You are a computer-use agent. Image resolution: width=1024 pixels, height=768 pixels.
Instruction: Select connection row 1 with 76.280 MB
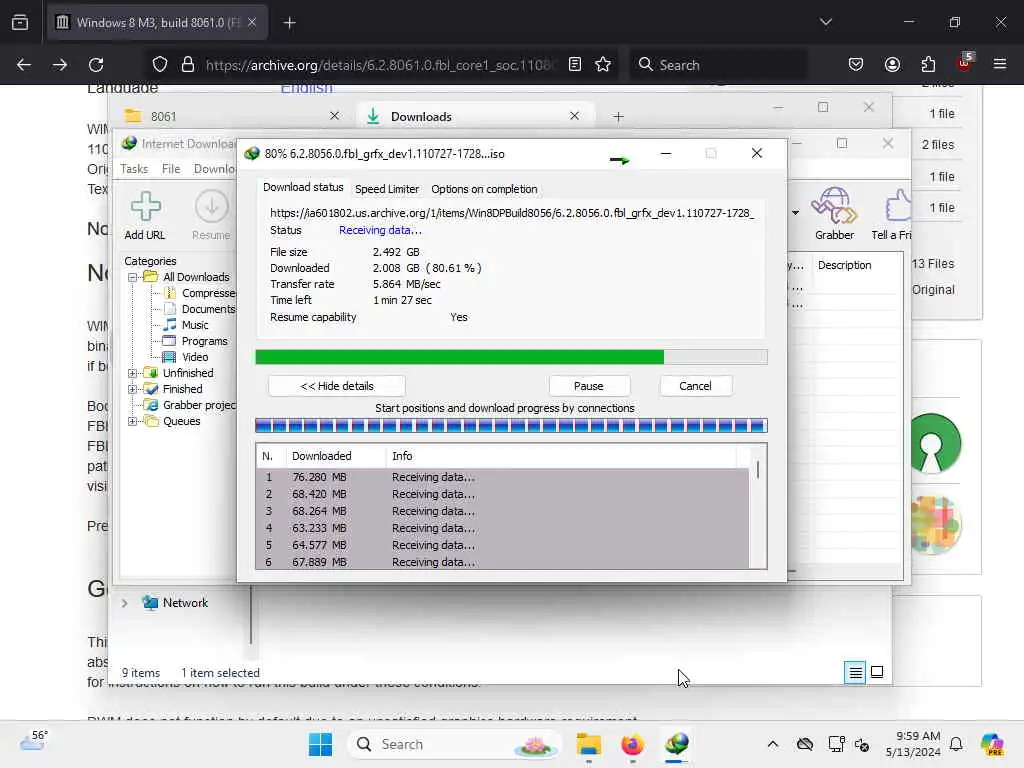click(x=502, y=477)
